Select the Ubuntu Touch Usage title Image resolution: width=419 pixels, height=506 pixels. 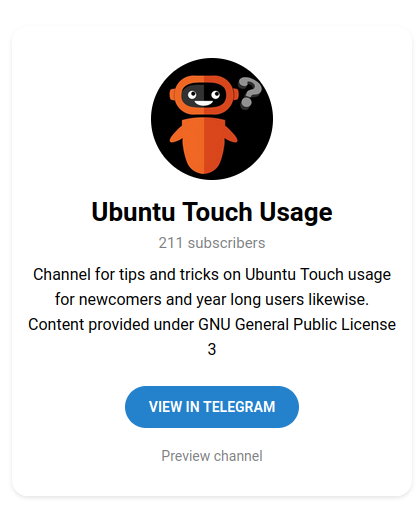pos(212,212)
